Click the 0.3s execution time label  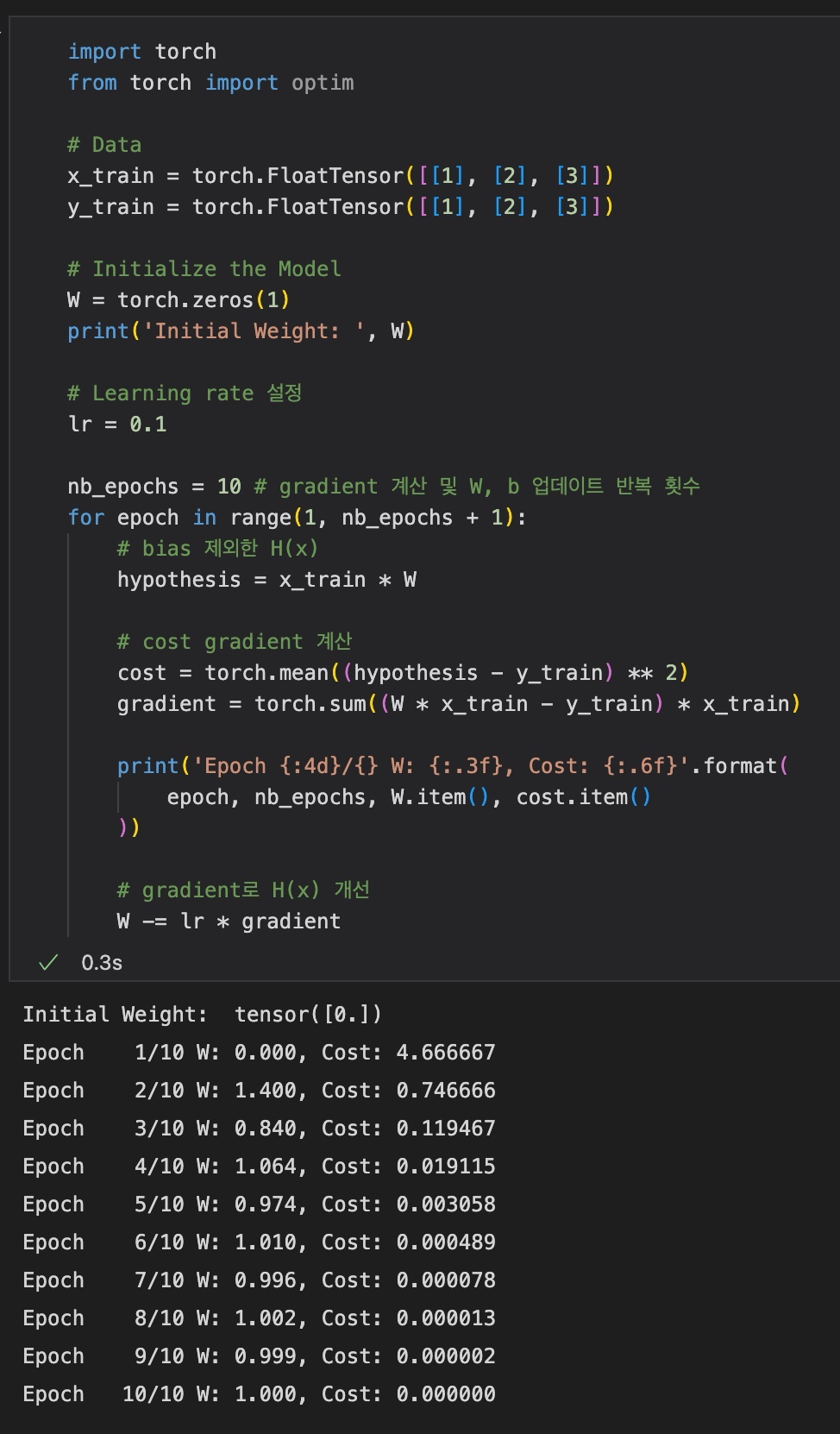[102, 963]
